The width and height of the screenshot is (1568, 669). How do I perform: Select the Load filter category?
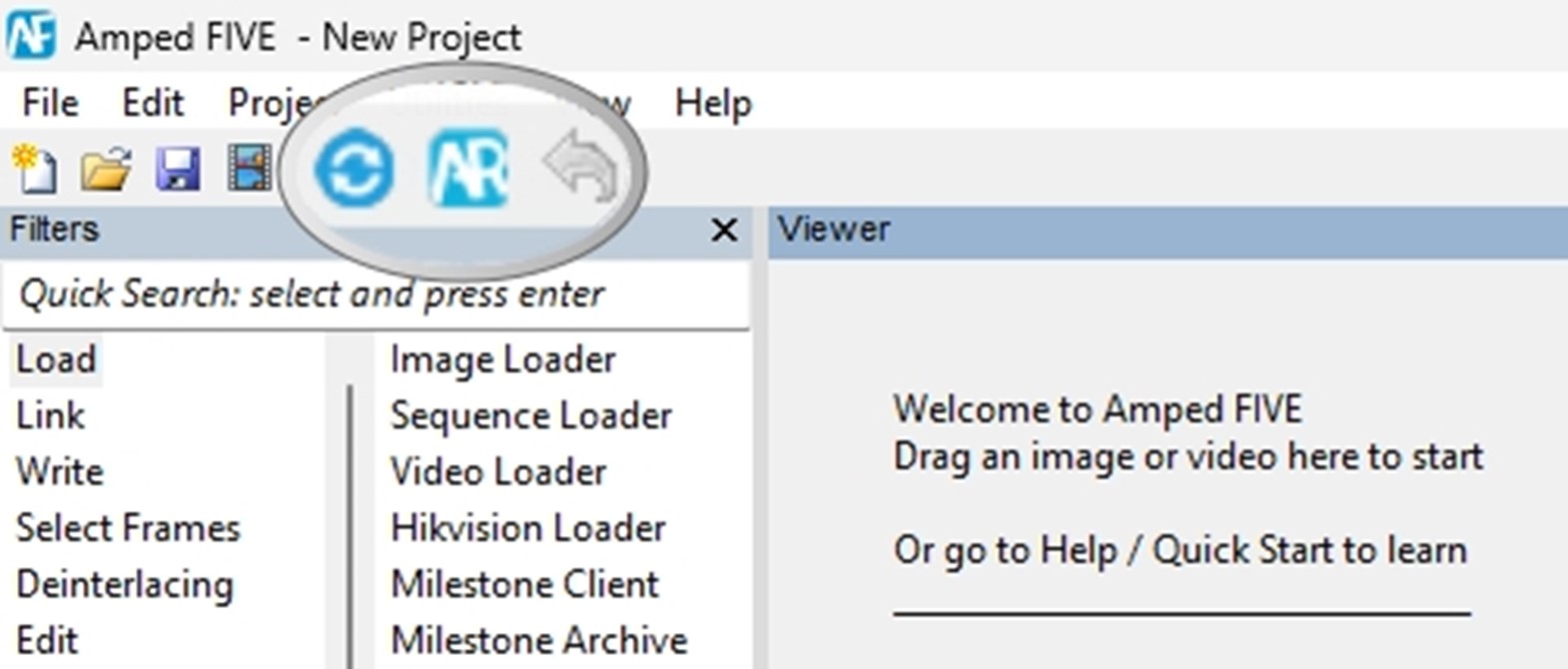tap(55, 359)
